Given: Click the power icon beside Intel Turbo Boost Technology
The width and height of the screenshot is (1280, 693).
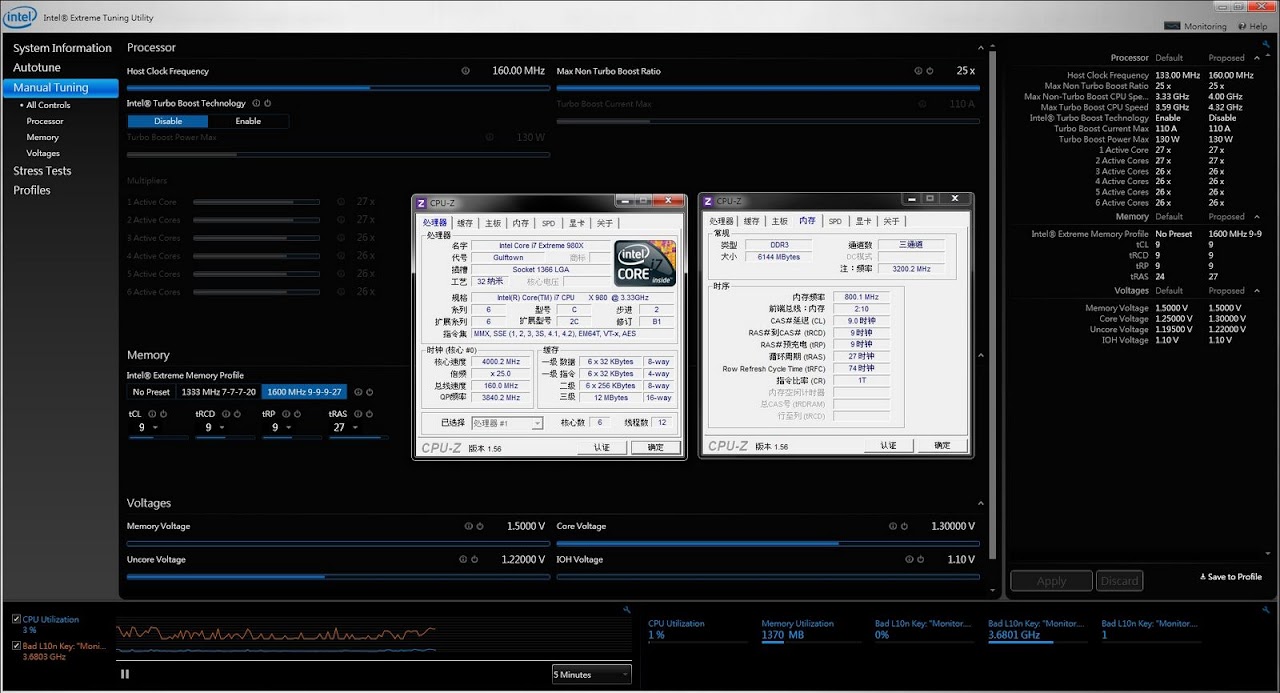Looking at the screenshot, I should tap(268, 103).
